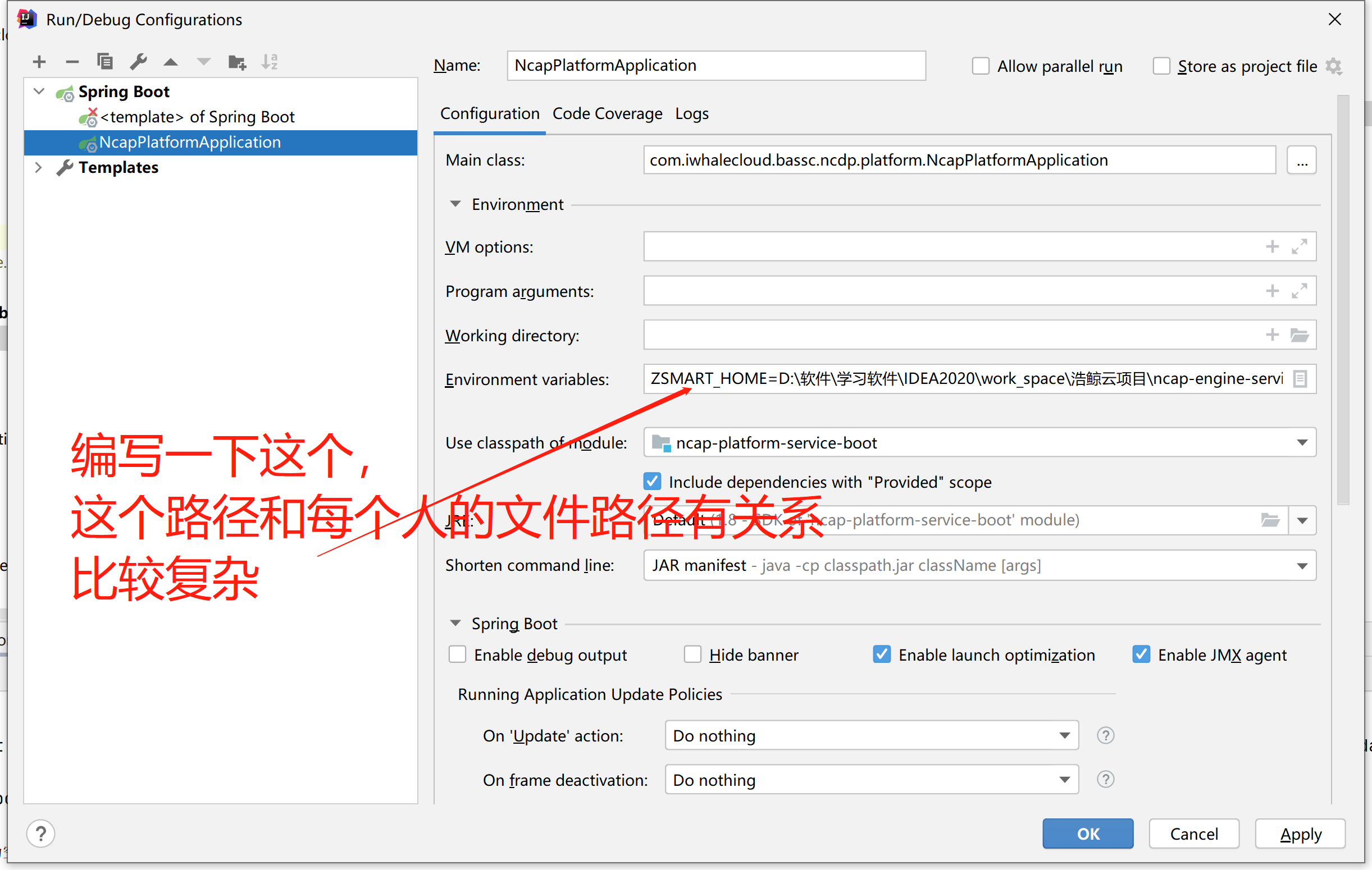Expand the VM options field editor
Viewport: 1372px width, 870px height.
(1299, 246)
